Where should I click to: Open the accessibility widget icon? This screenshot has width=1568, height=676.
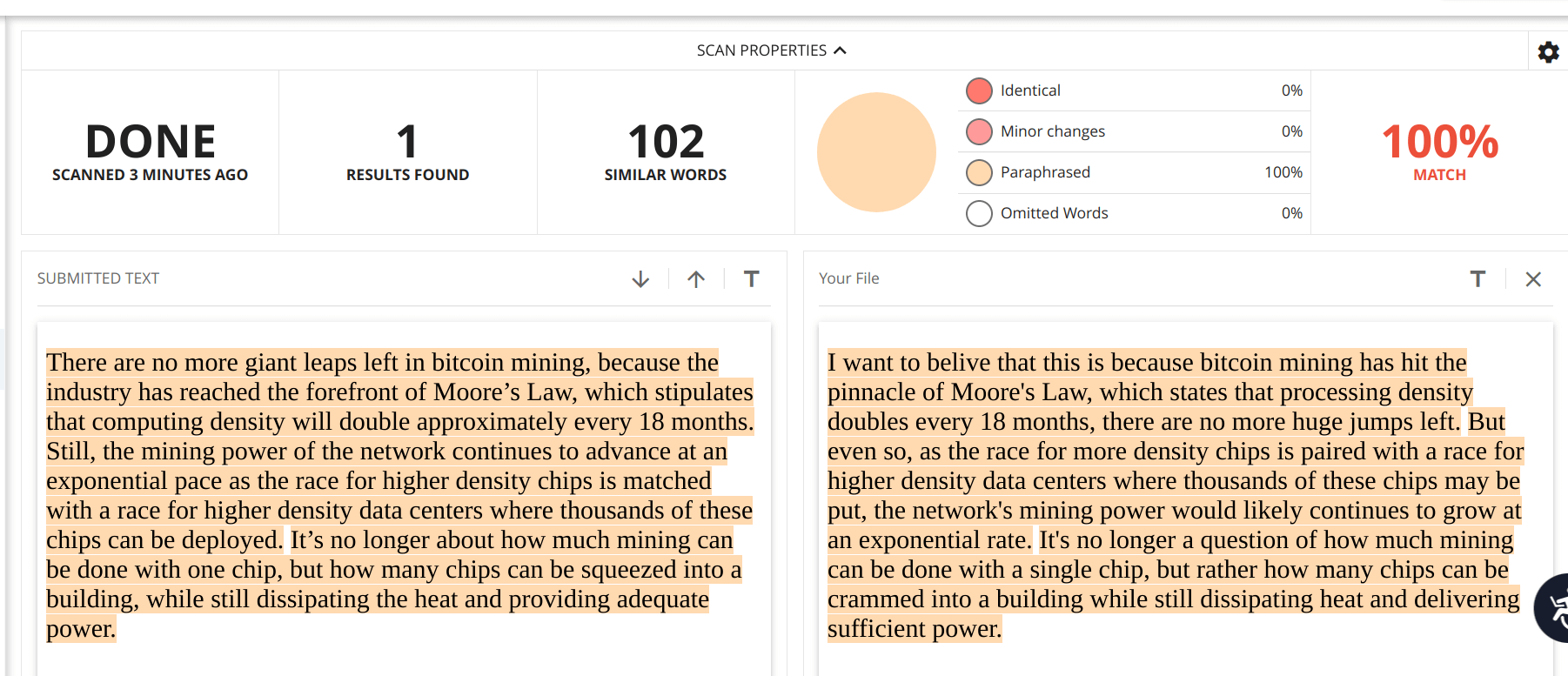1554,607
